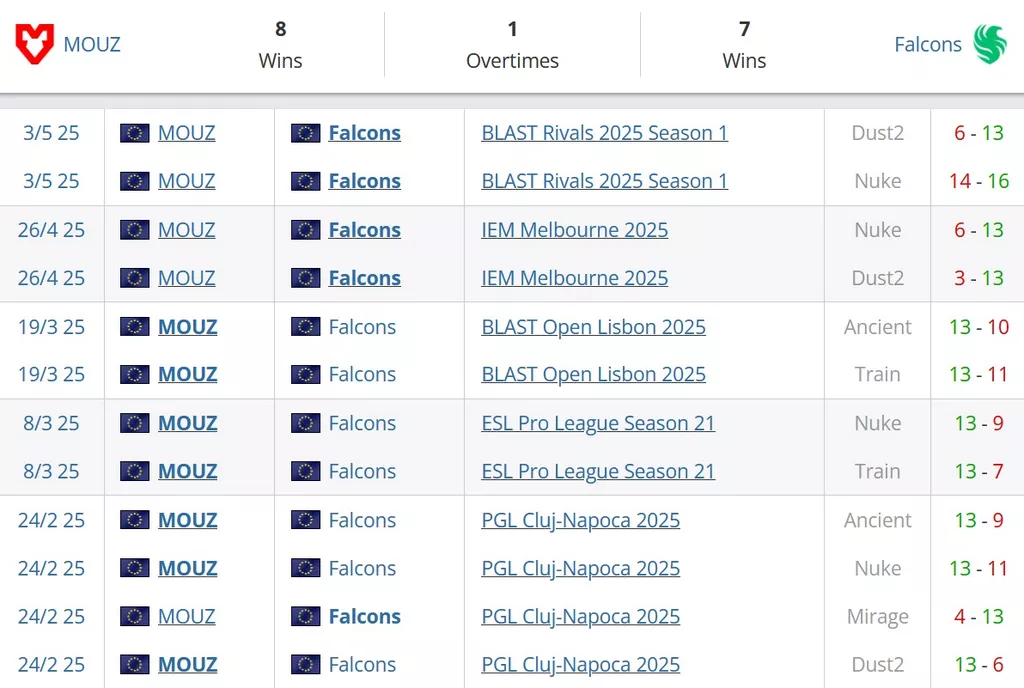Open MOUZ team page from header name
Viewport: 1024px width, 688px height.
[92, 44]
